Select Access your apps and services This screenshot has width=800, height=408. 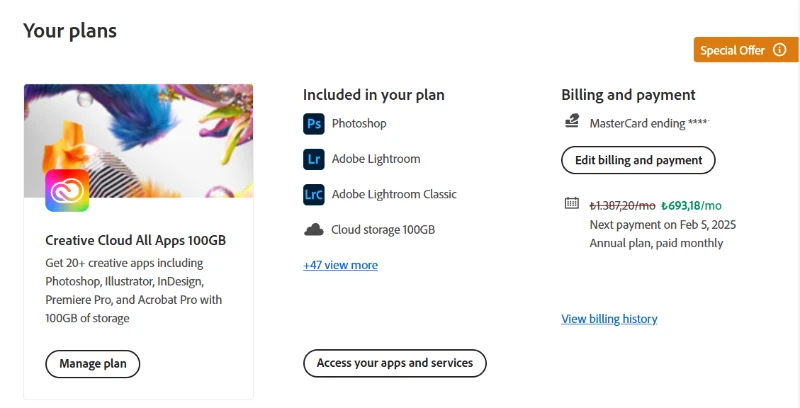[395, 363]
